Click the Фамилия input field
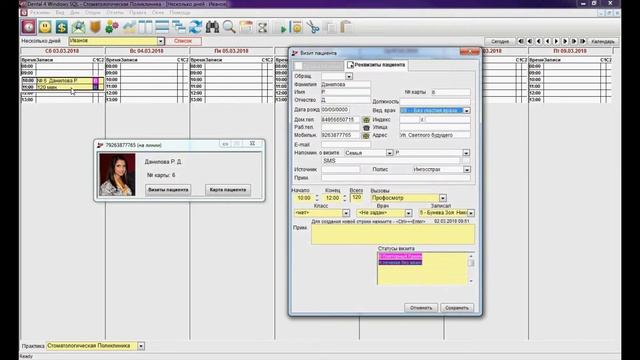Screen dimensions: 640x360 coord(345,84)
